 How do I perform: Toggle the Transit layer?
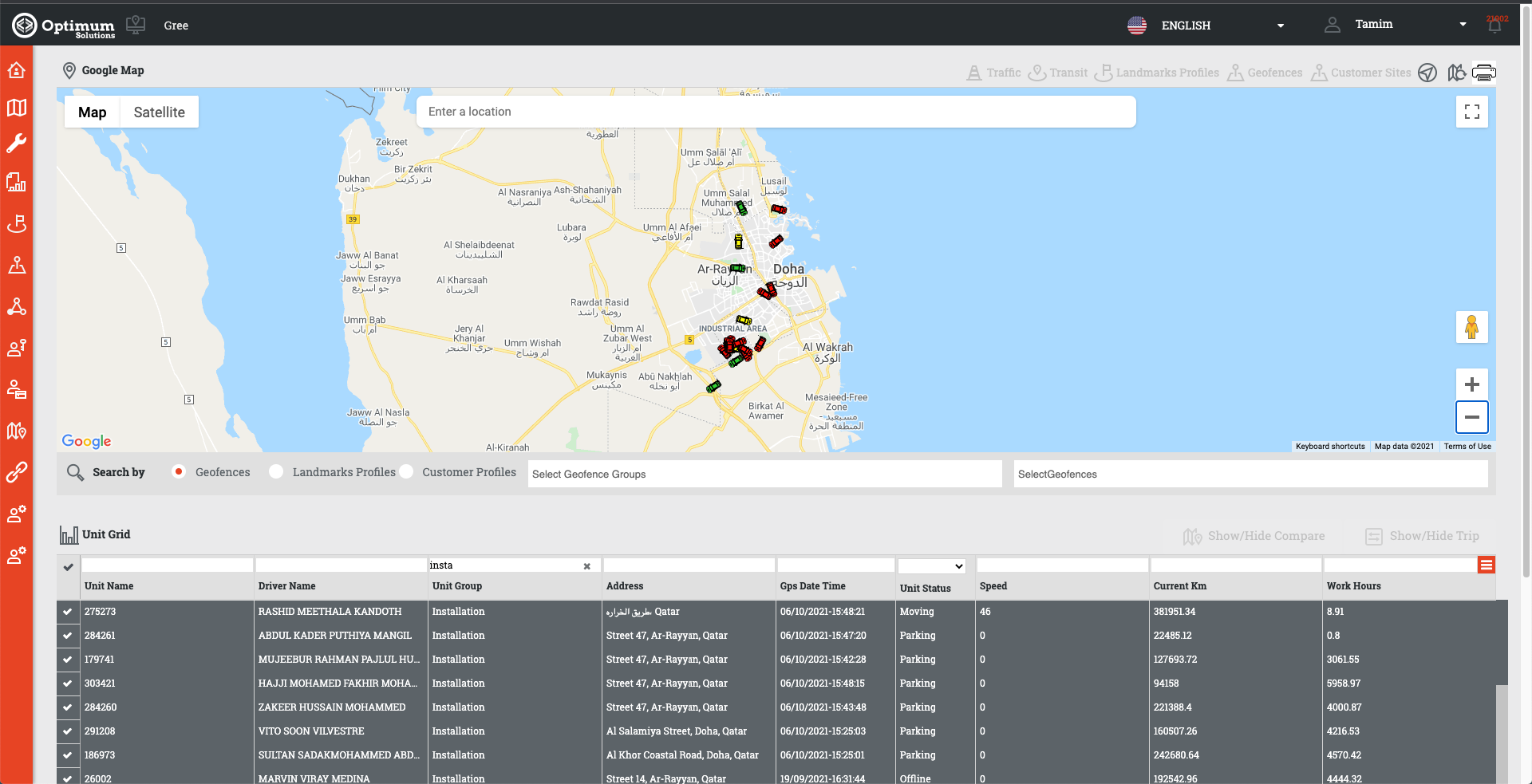pos(1057,73)
